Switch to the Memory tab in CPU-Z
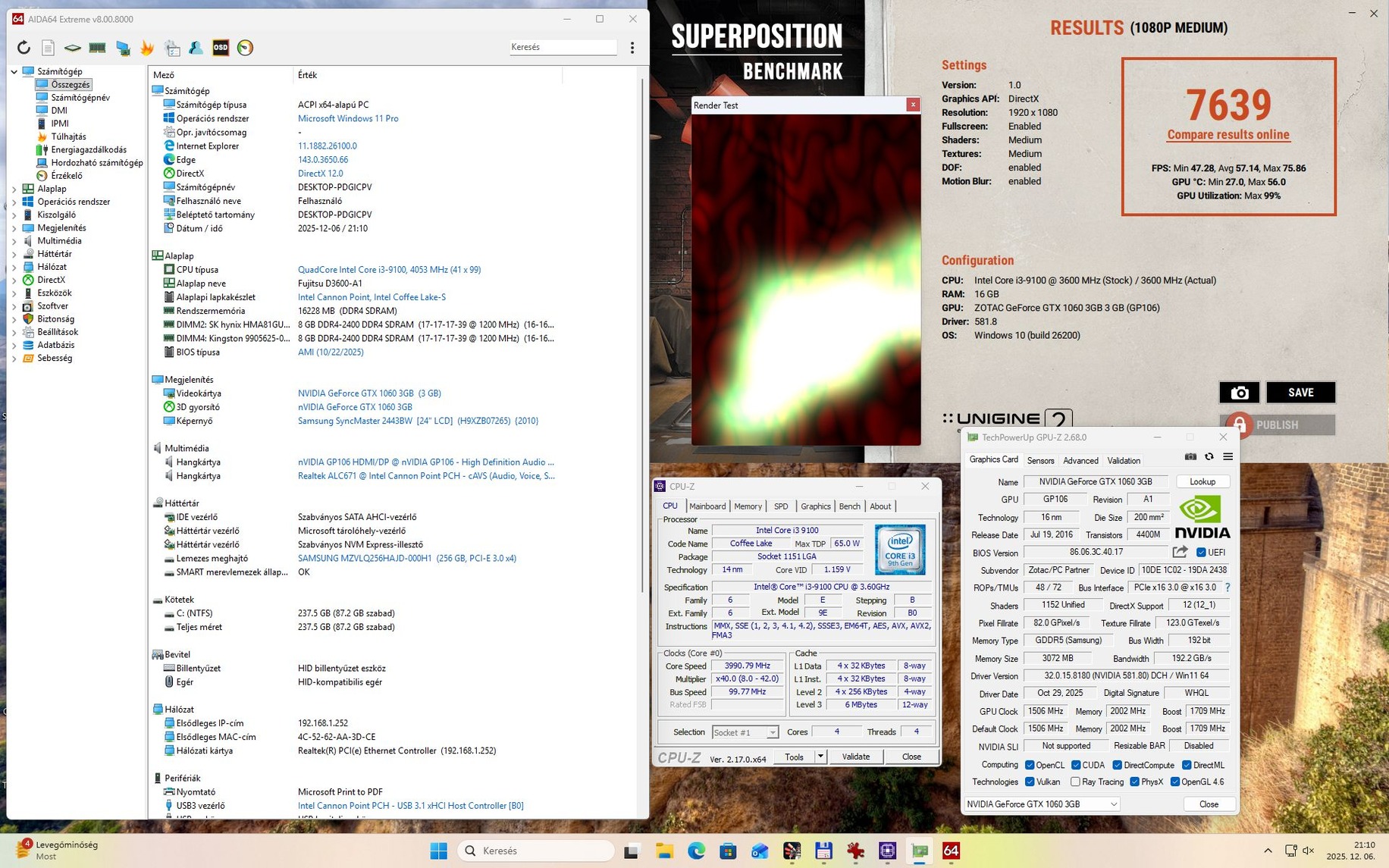This screenshot has height=868, width=1389. (x=748, y=506)
